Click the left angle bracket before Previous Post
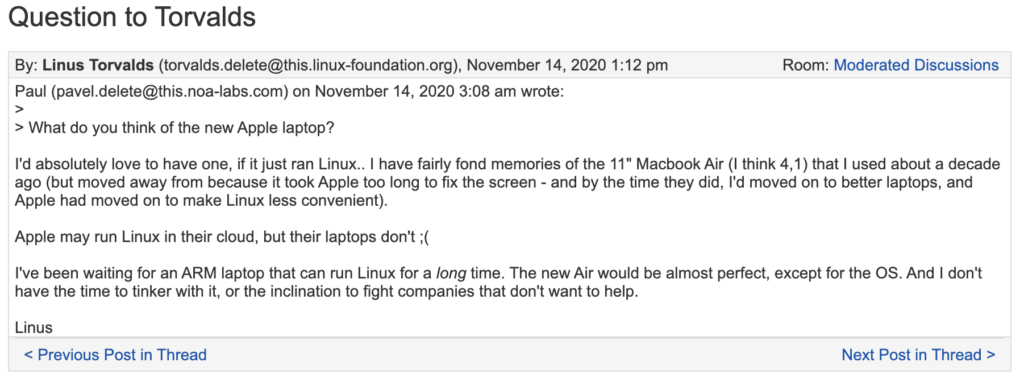 pyautogui.click(x=28, y=355)
